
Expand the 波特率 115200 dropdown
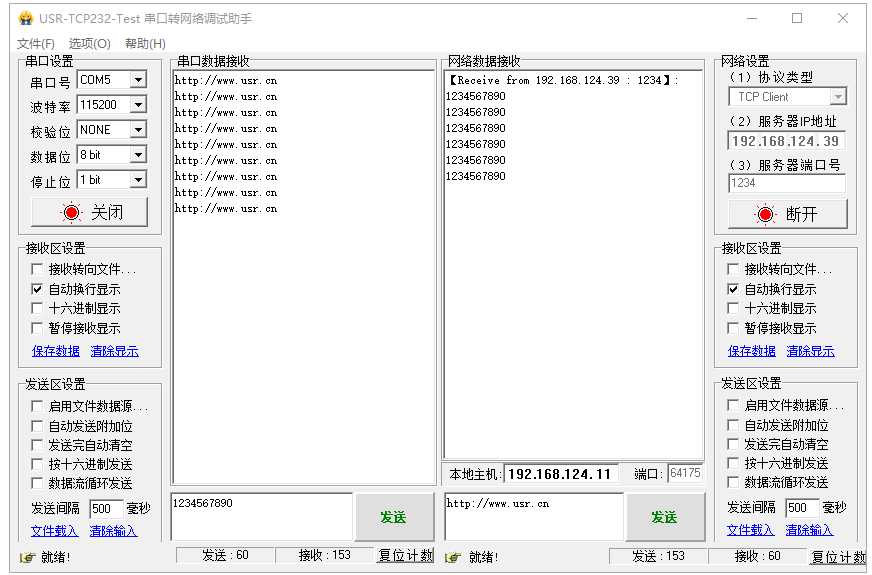(x=138, y=105)
